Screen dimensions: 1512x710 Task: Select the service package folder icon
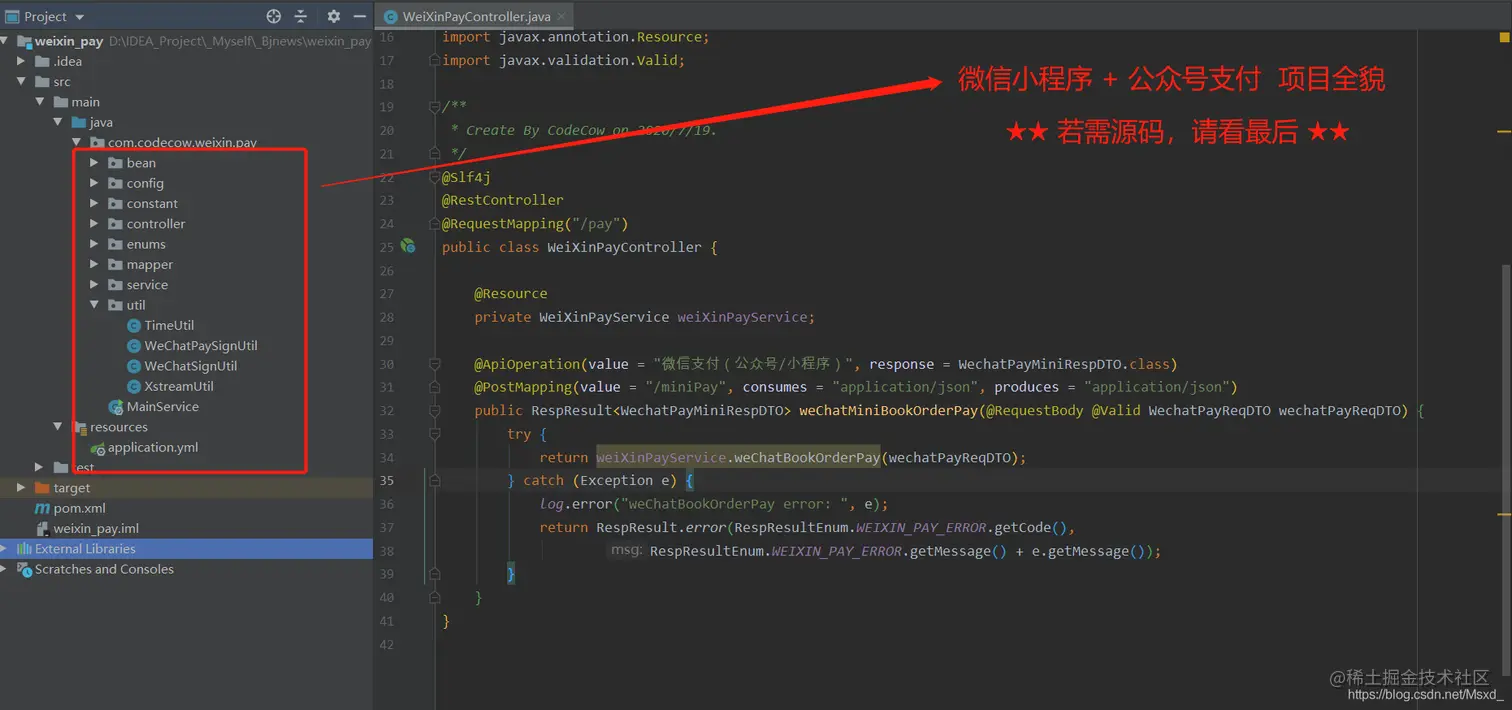pos(115,285)
